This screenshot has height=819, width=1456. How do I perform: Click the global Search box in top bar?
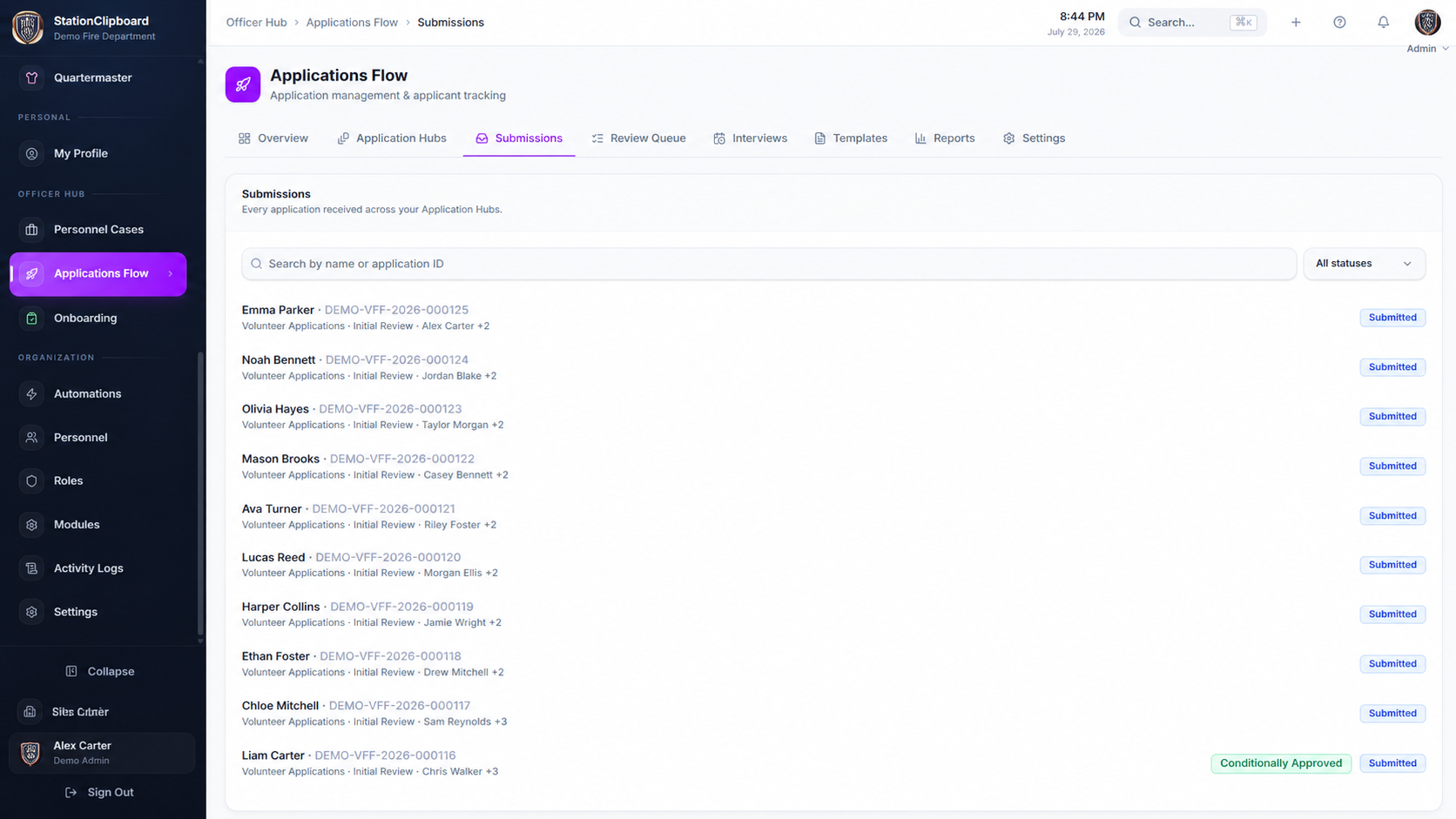(1191, 23)
